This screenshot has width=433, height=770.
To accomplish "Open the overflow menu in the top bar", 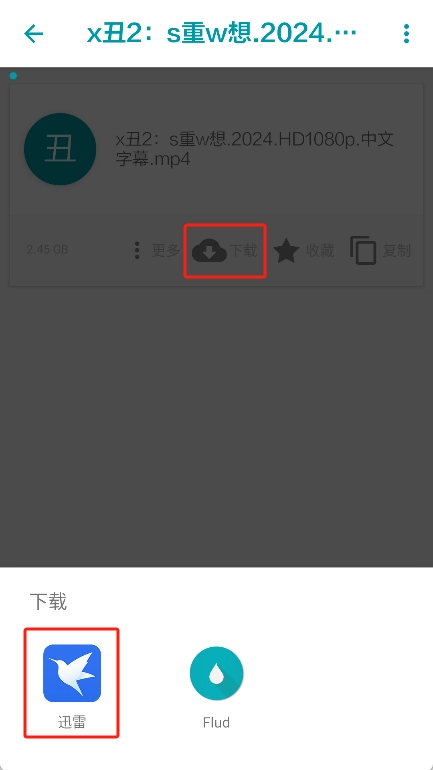I will coord(406,33).
